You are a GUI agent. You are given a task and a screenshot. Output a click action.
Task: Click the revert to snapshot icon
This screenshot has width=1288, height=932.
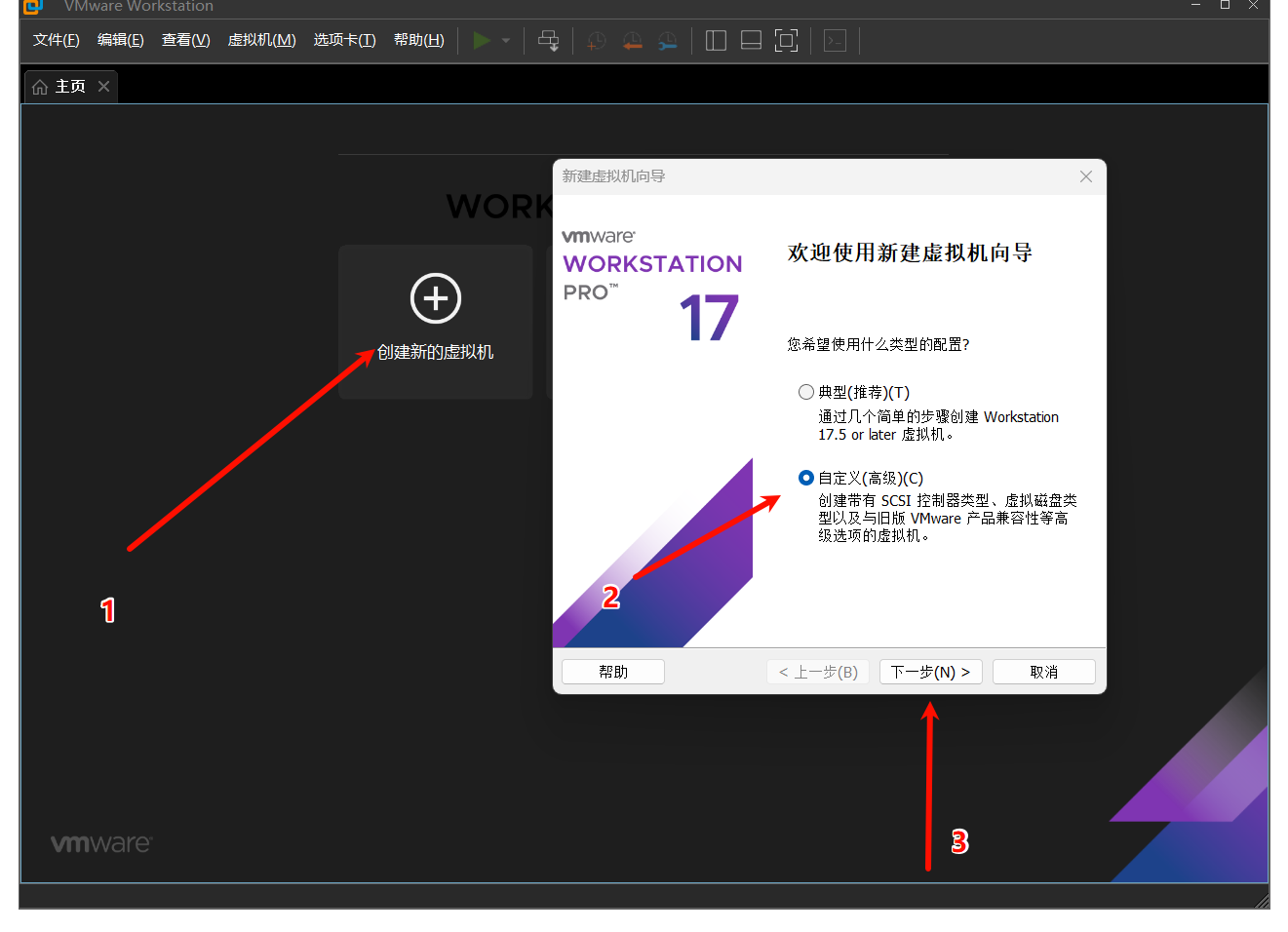[633, 40]
